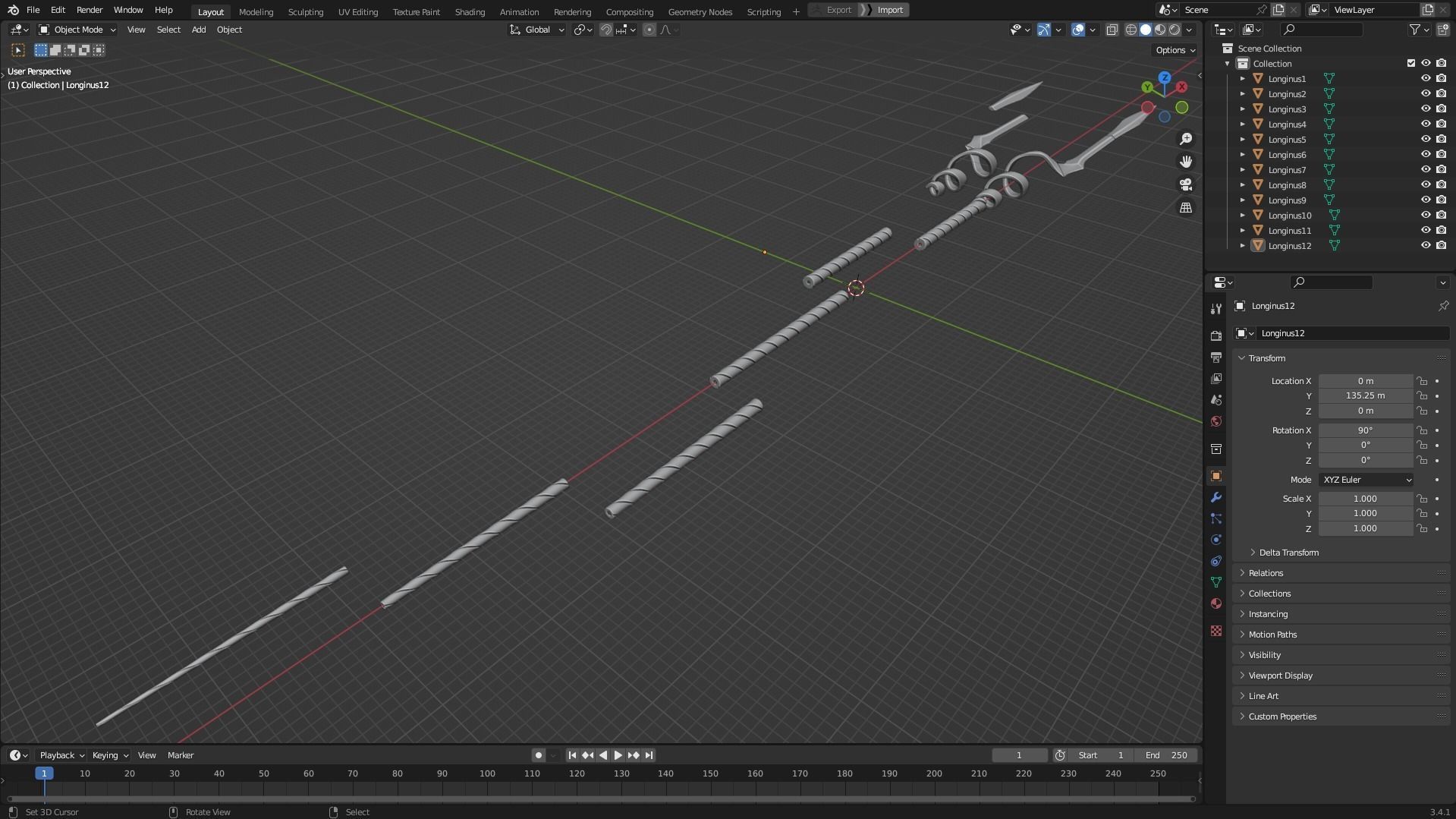Screen dimensions: 1456x819
Task: Open the Collection properties tab
Action: pyautogui.click(x=1216, y=449)
